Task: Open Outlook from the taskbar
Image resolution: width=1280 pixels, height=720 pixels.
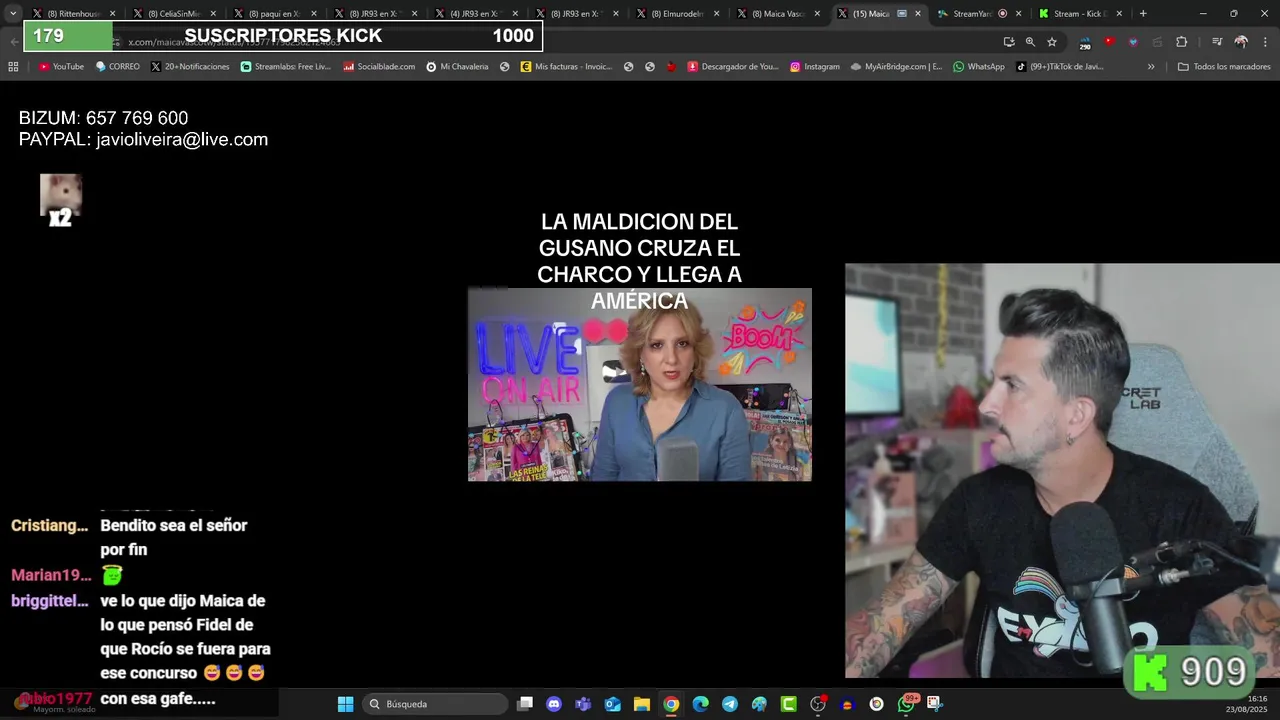Action: coord(612,704)
